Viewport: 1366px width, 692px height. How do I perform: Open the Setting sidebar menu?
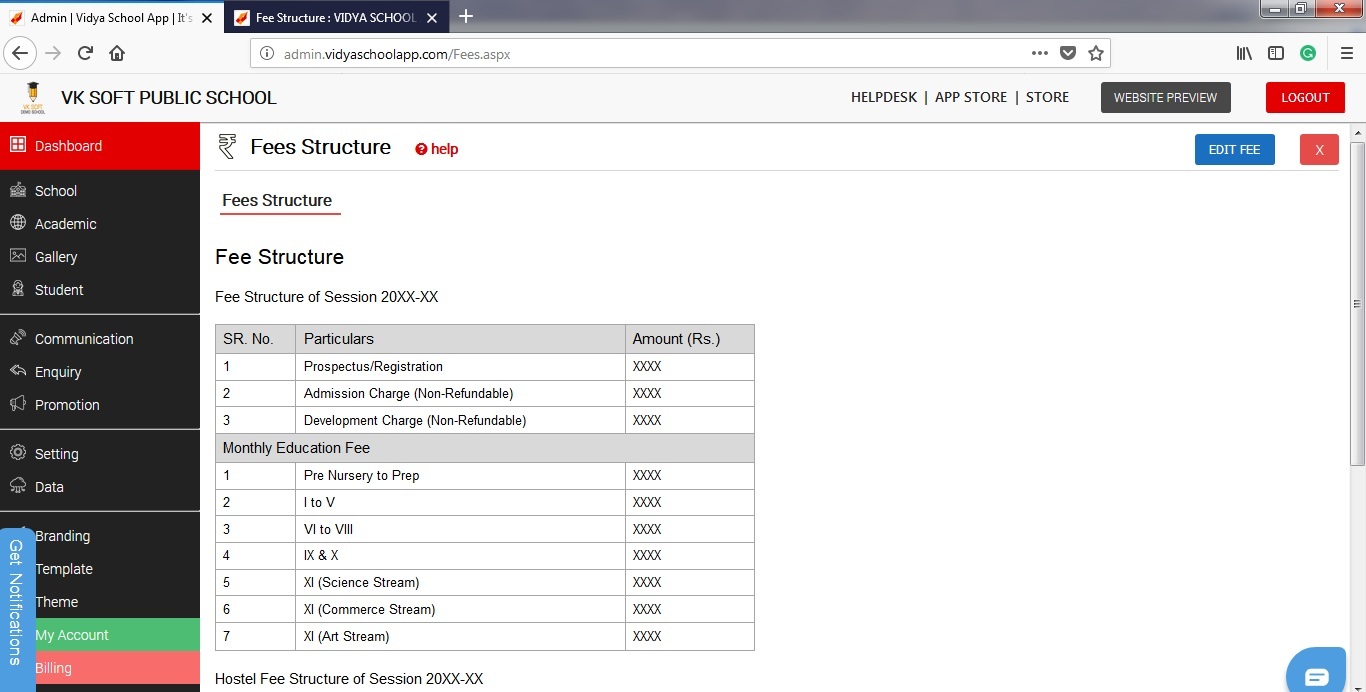[100, 453]
